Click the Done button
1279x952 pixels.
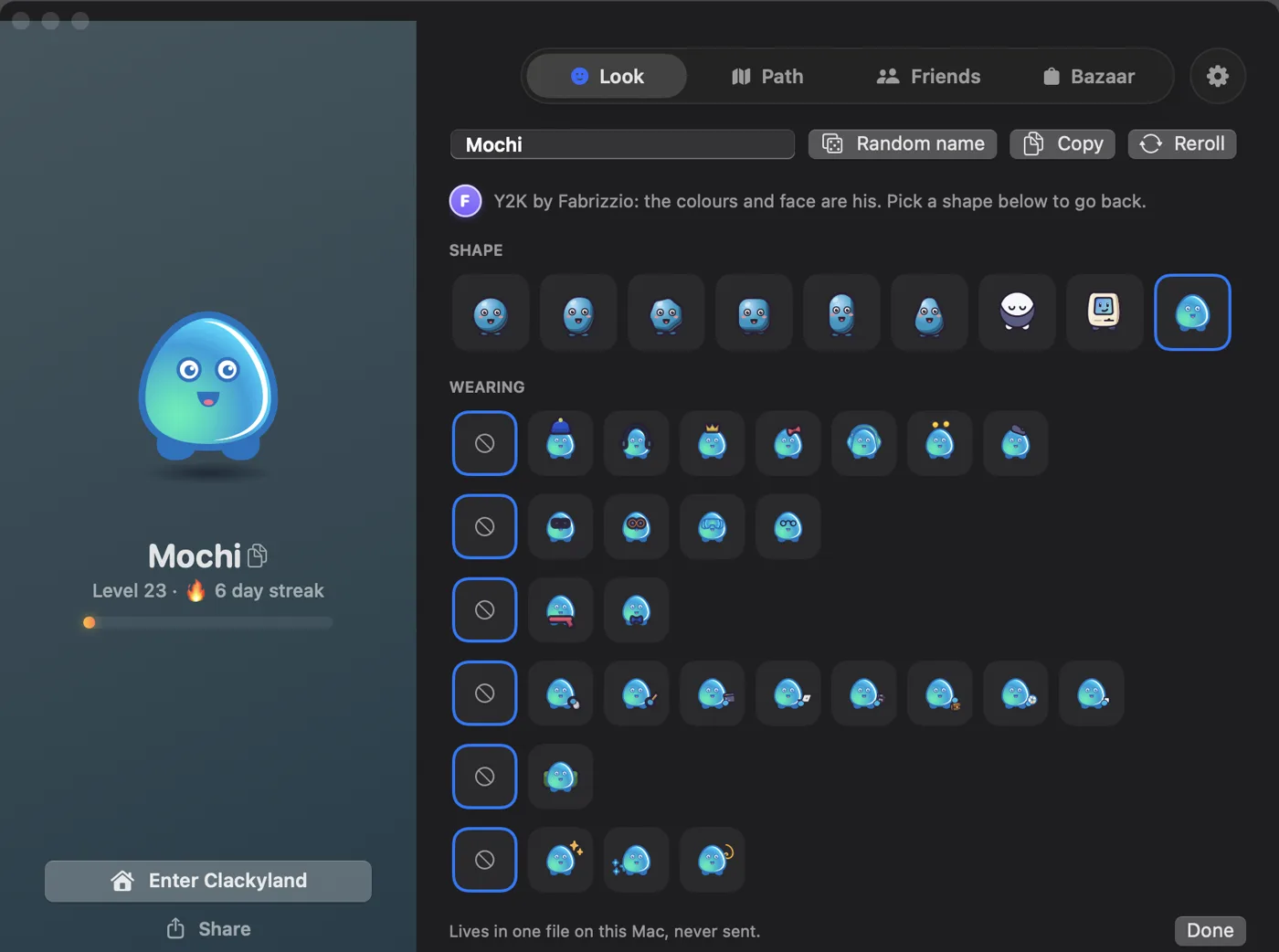(1210, 930)
